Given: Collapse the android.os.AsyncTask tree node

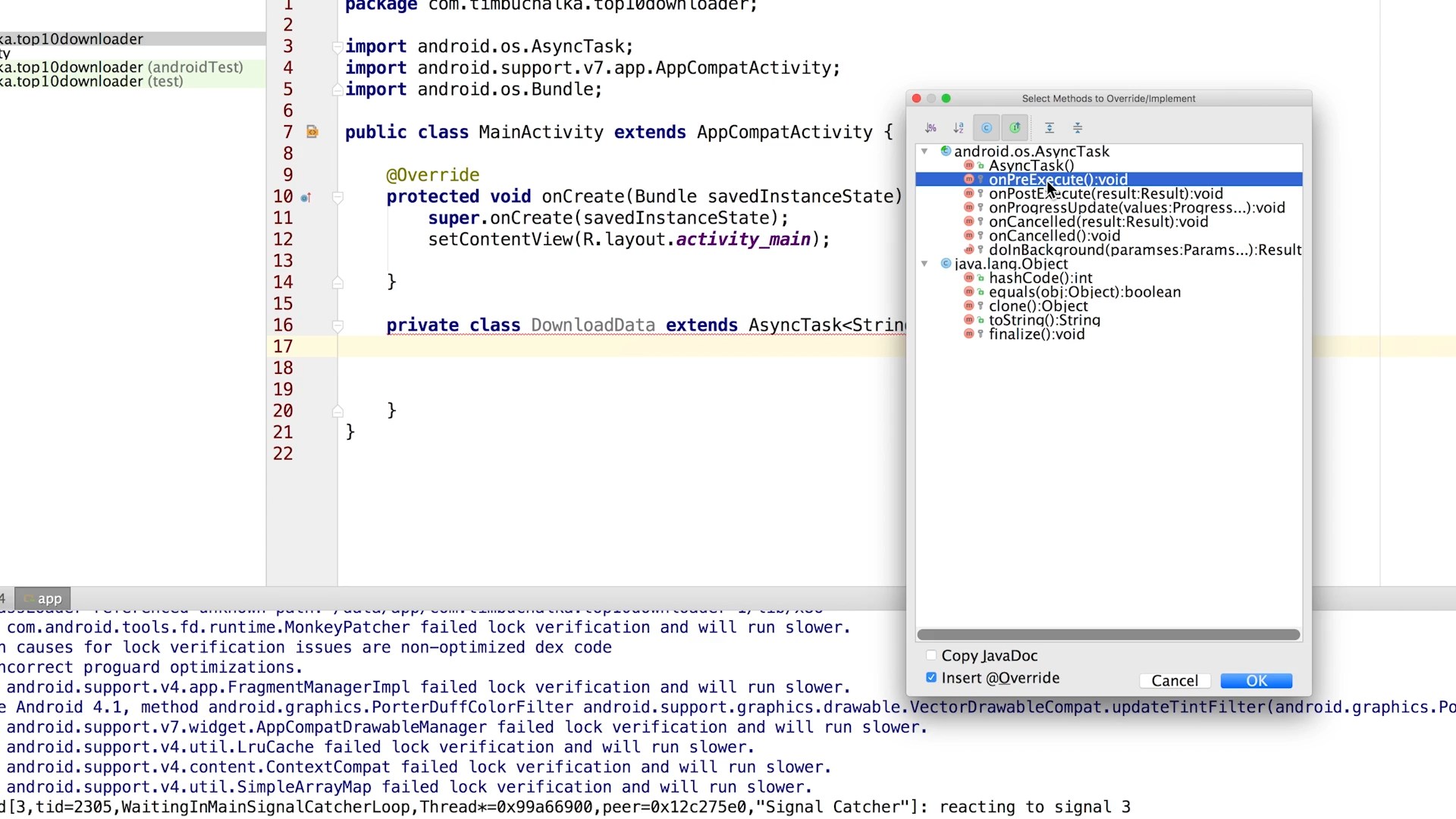Looking at the screenshot, I should point(924,152).
